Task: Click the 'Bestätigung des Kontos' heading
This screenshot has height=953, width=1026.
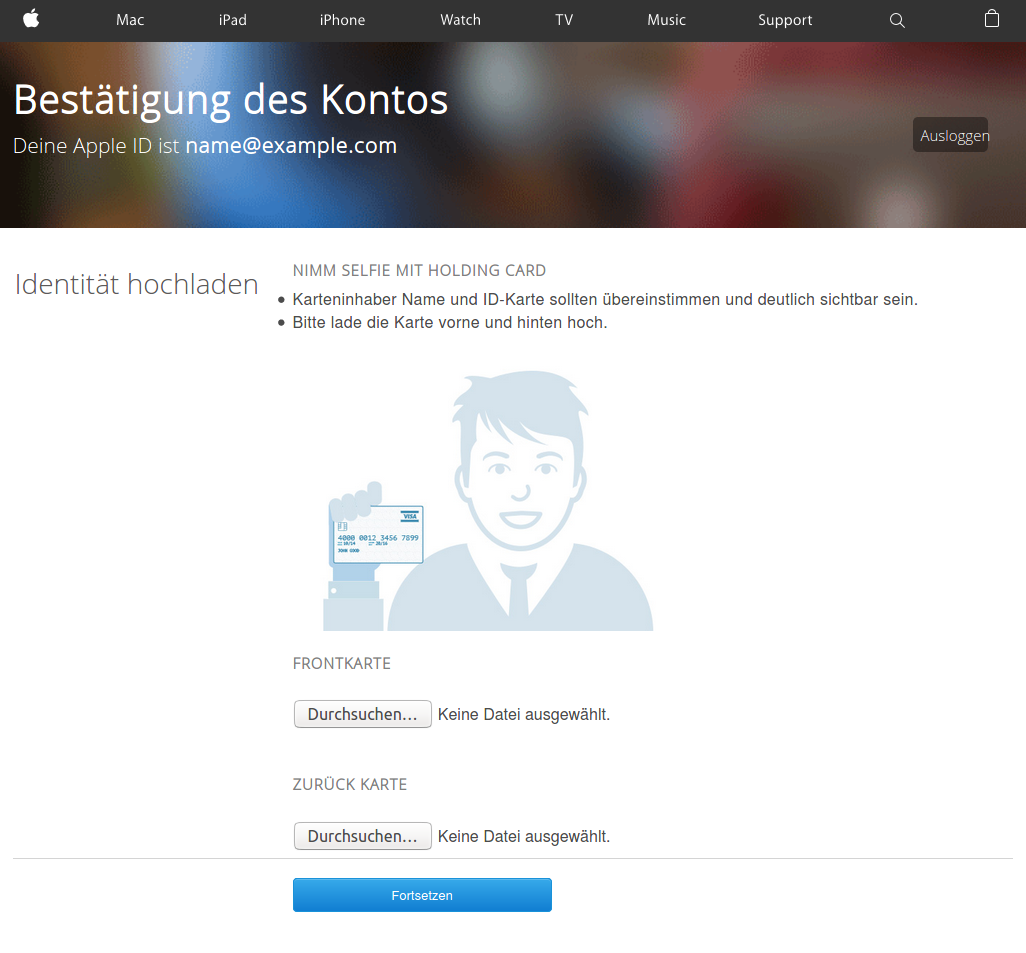Action: coord(230,100)
